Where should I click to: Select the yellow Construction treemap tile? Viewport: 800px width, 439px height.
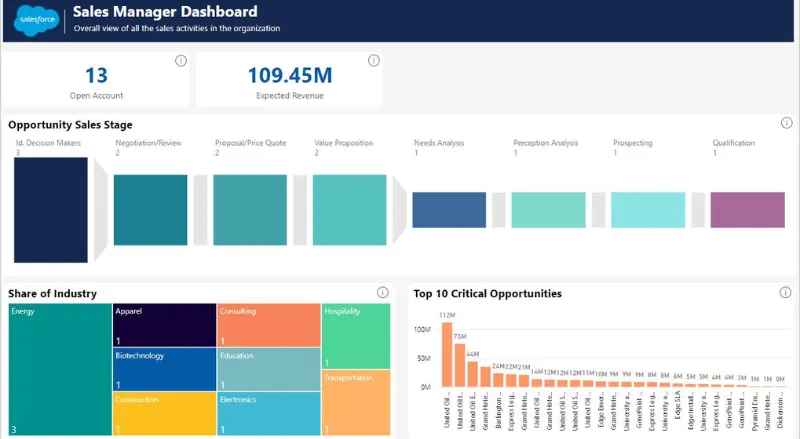(164, 413)
